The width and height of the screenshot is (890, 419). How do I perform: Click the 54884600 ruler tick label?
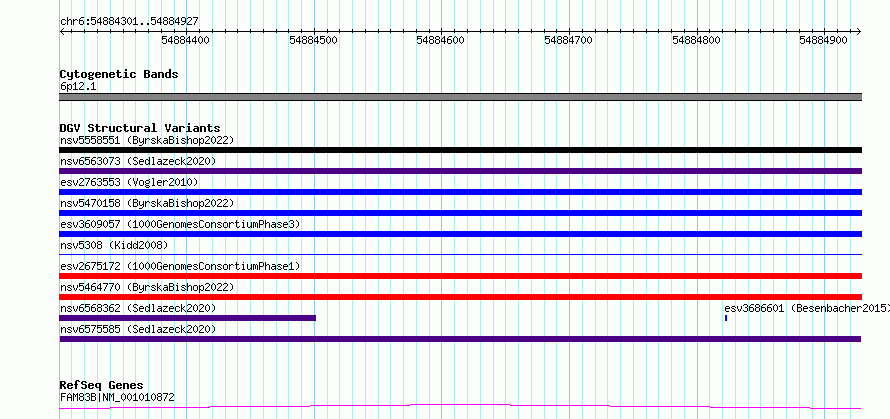pos(440,40)
